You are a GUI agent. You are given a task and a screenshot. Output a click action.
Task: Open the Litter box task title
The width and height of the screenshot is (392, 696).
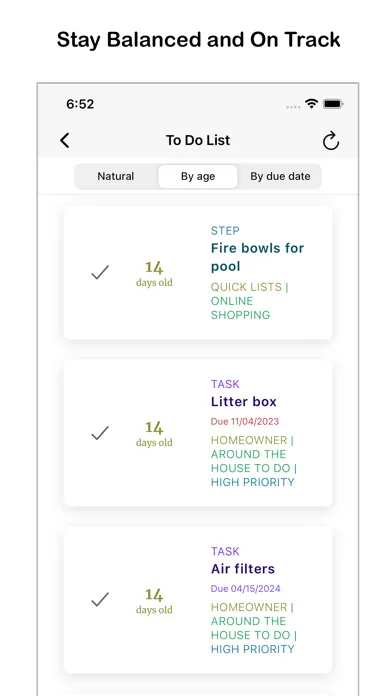click(x=244, y=402)
